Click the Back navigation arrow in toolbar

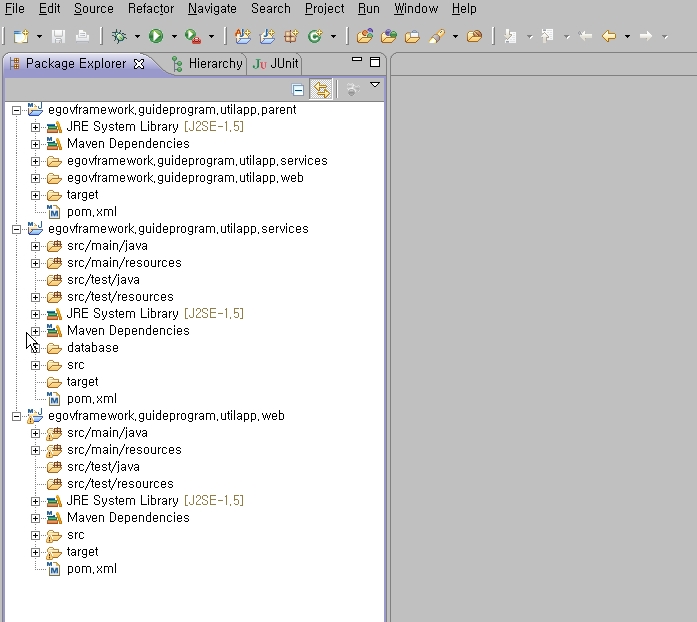(608, 36)
